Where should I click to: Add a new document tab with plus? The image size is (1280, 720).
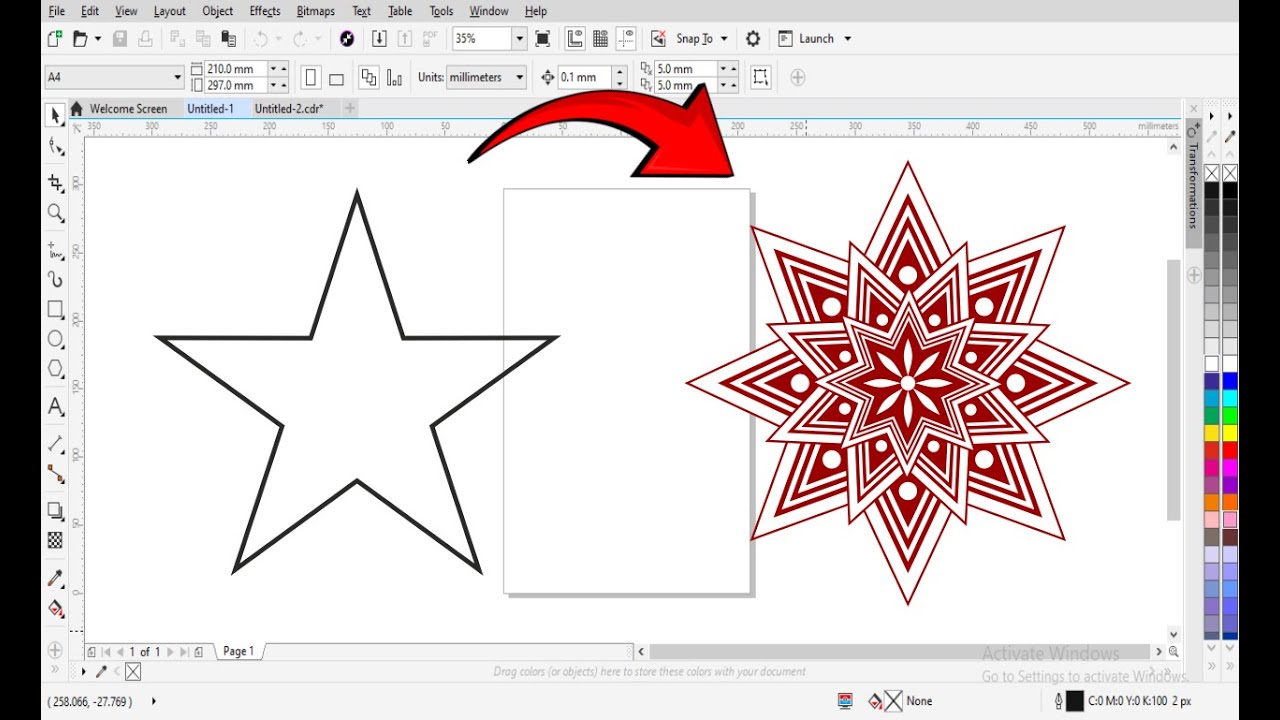[x=350, y=108]
